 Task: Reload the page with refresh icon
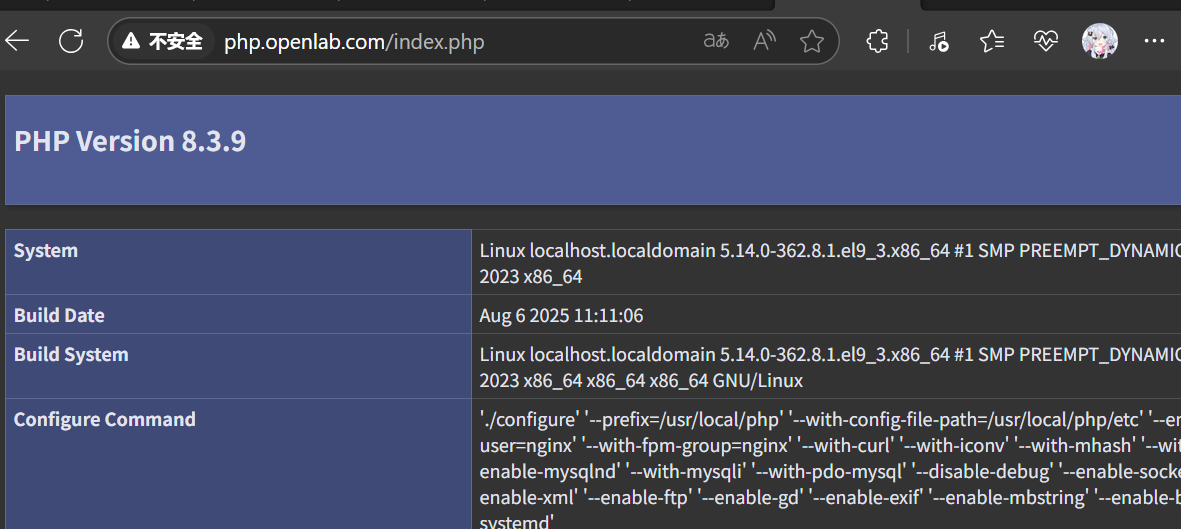tap(71, 41)
